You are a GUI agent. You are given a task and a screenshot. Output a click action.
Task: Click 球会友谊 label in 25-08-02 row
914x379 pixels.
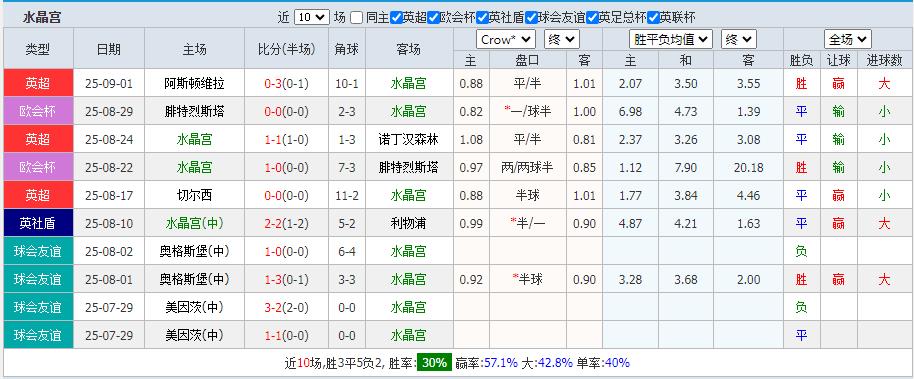[x=38, y=251]
